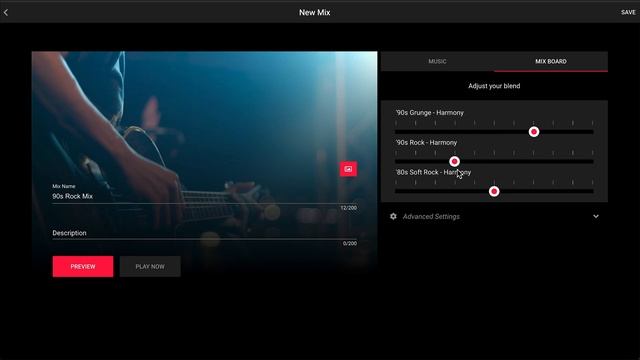Save the new mix

click(x=628, y=12)
